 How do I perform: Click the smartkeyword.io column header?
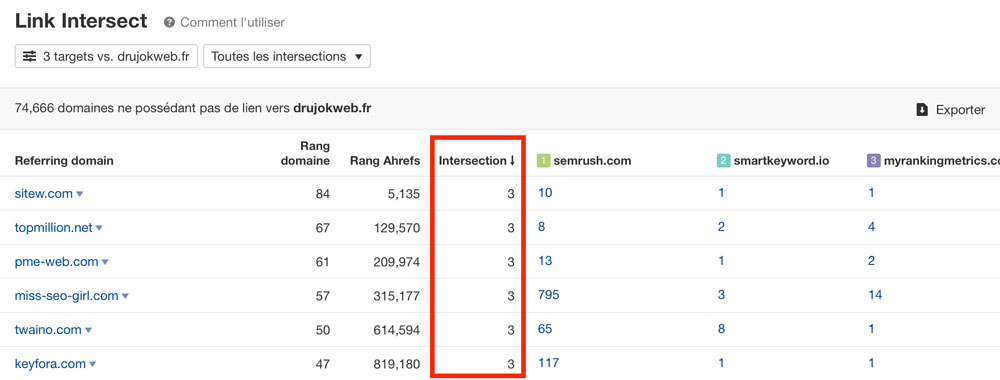(781, 161)
